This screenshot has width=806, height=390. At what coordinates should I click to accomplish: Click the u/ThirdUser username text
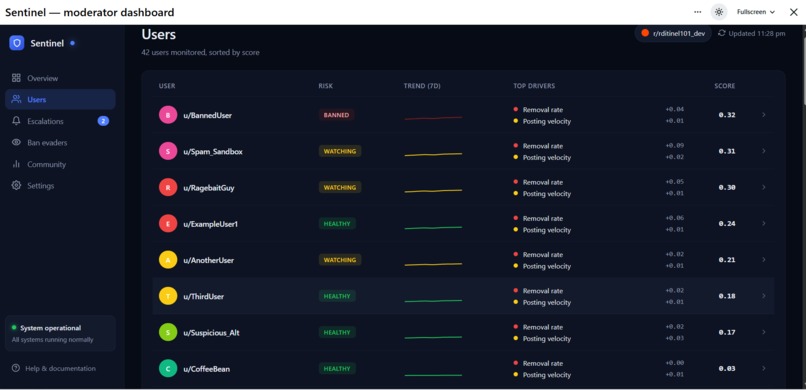[x=204, y=296]
